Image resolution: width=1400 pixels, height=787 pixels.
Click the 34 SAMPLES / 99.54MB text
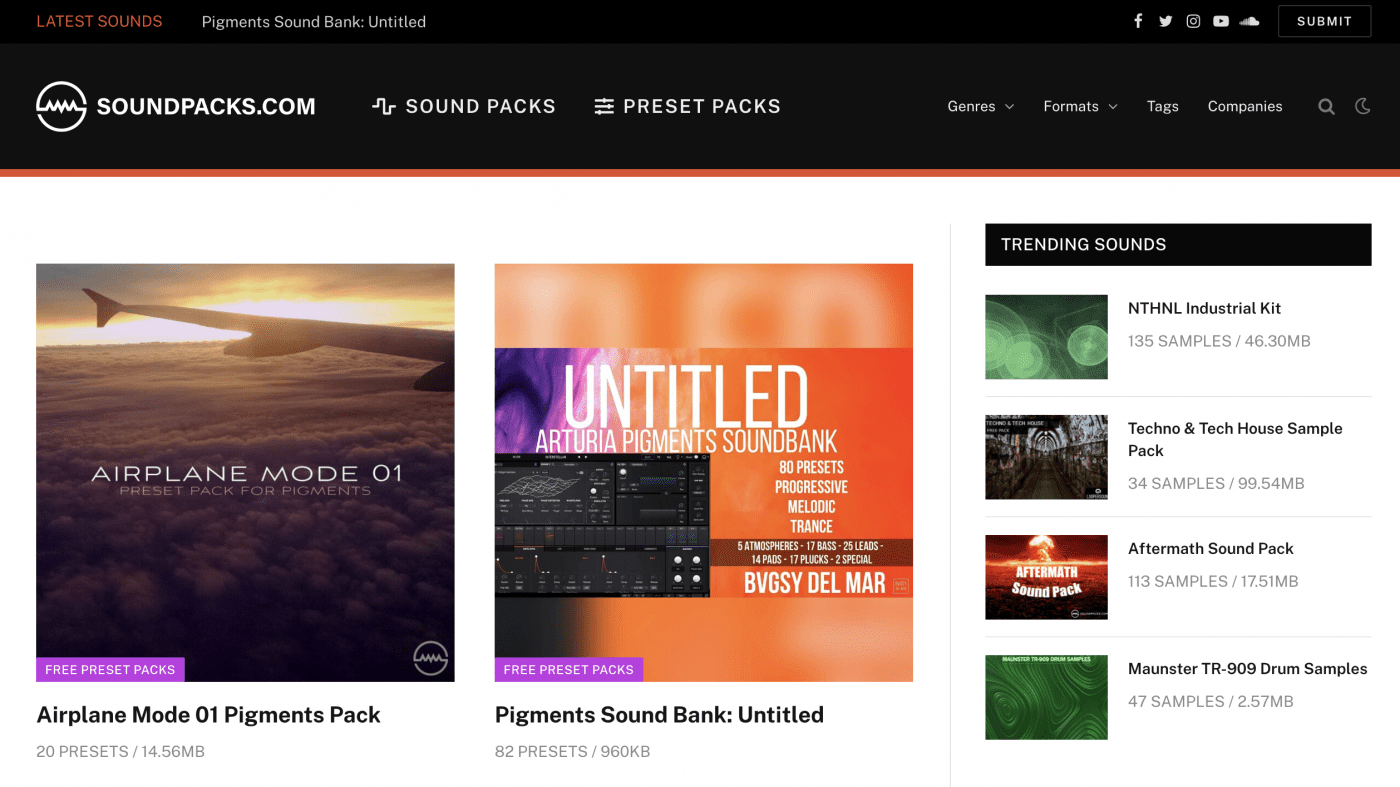(1216, 483)
